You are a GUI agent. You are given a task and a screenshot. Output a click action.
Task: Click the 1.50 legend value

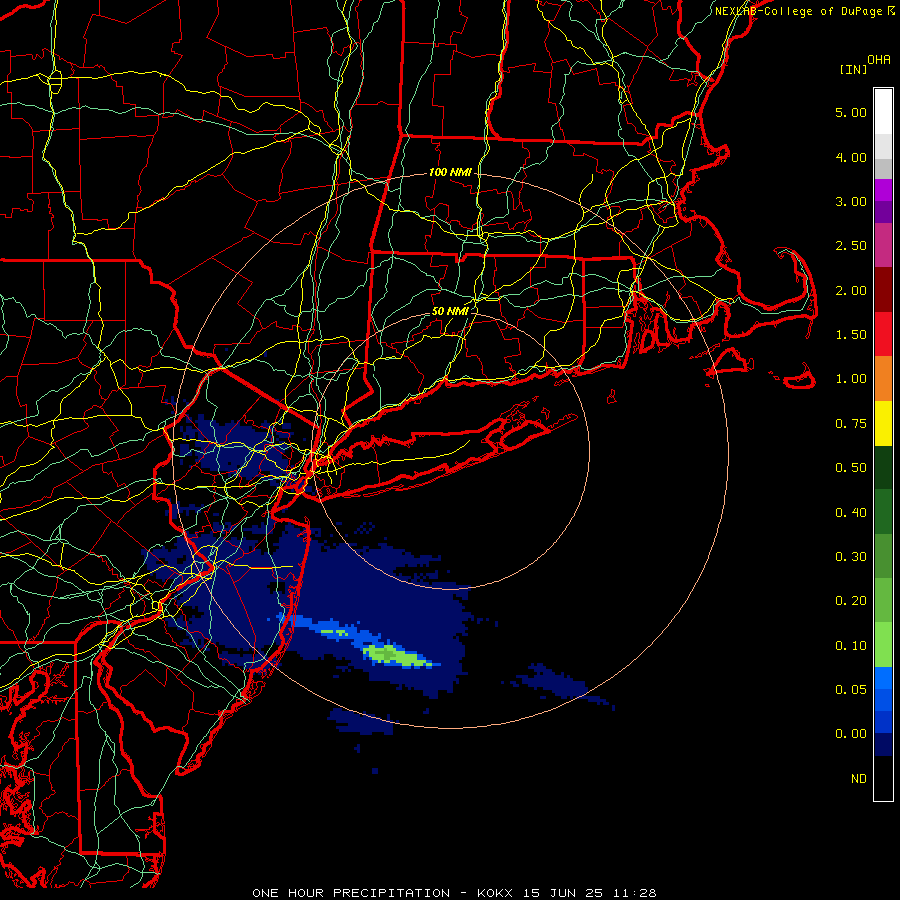851,335
